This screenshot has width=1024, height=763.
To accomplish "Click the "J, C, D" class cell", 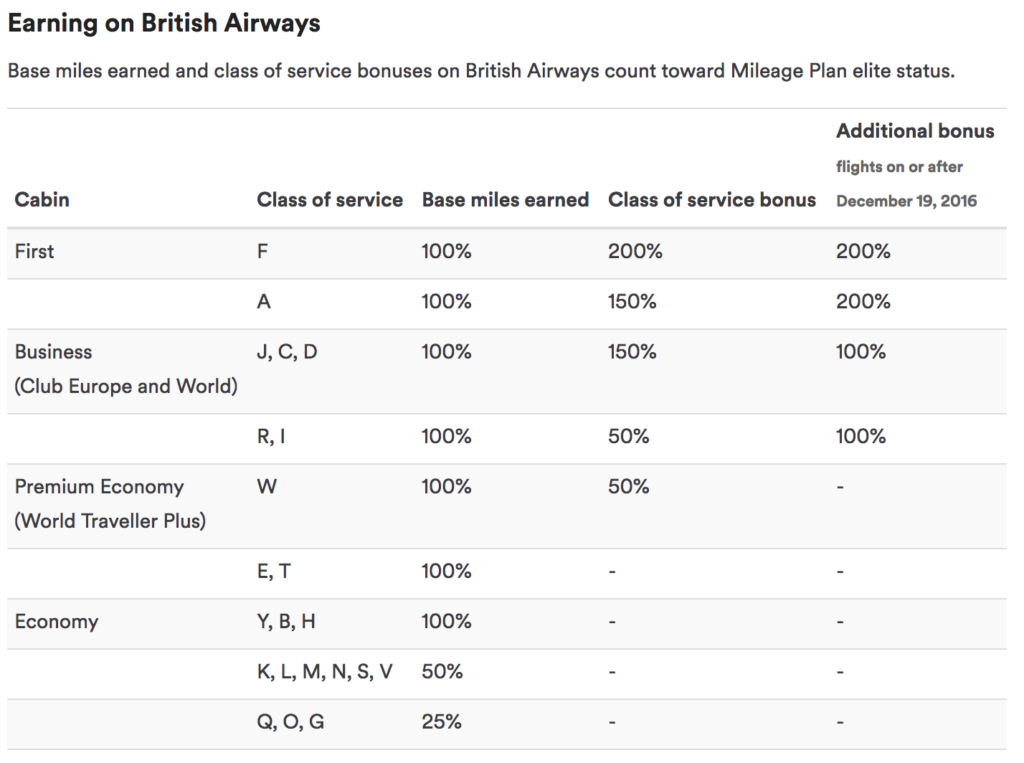I will pos(287,352).
